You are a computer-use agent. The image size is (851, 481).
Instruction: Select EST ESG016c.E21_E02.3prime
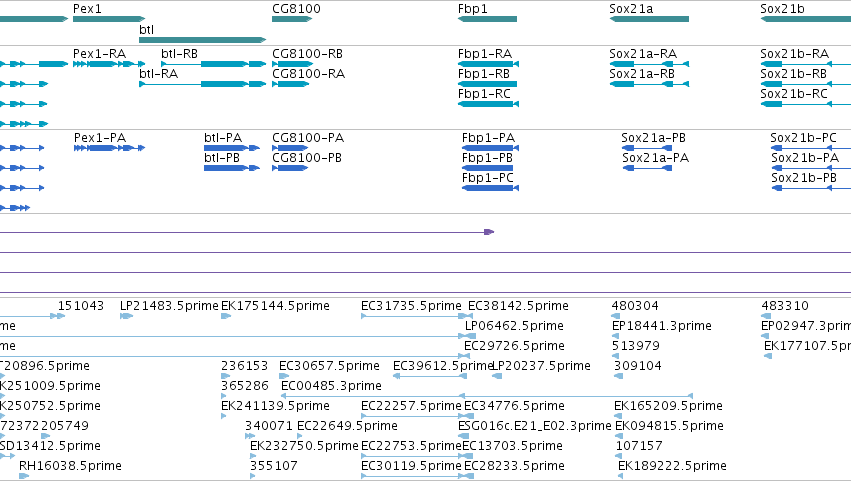[535, 426]
